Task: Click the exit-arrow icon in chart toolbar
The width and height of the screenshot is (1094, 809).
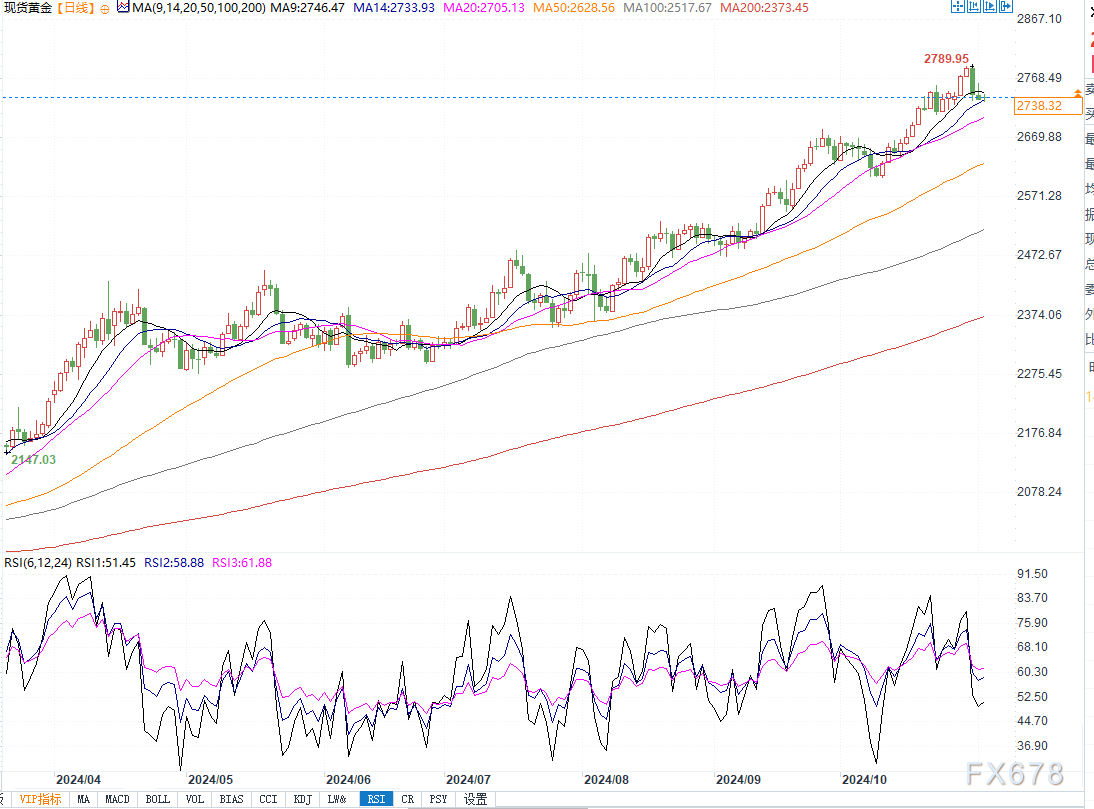Action: tap(1006, 6)
